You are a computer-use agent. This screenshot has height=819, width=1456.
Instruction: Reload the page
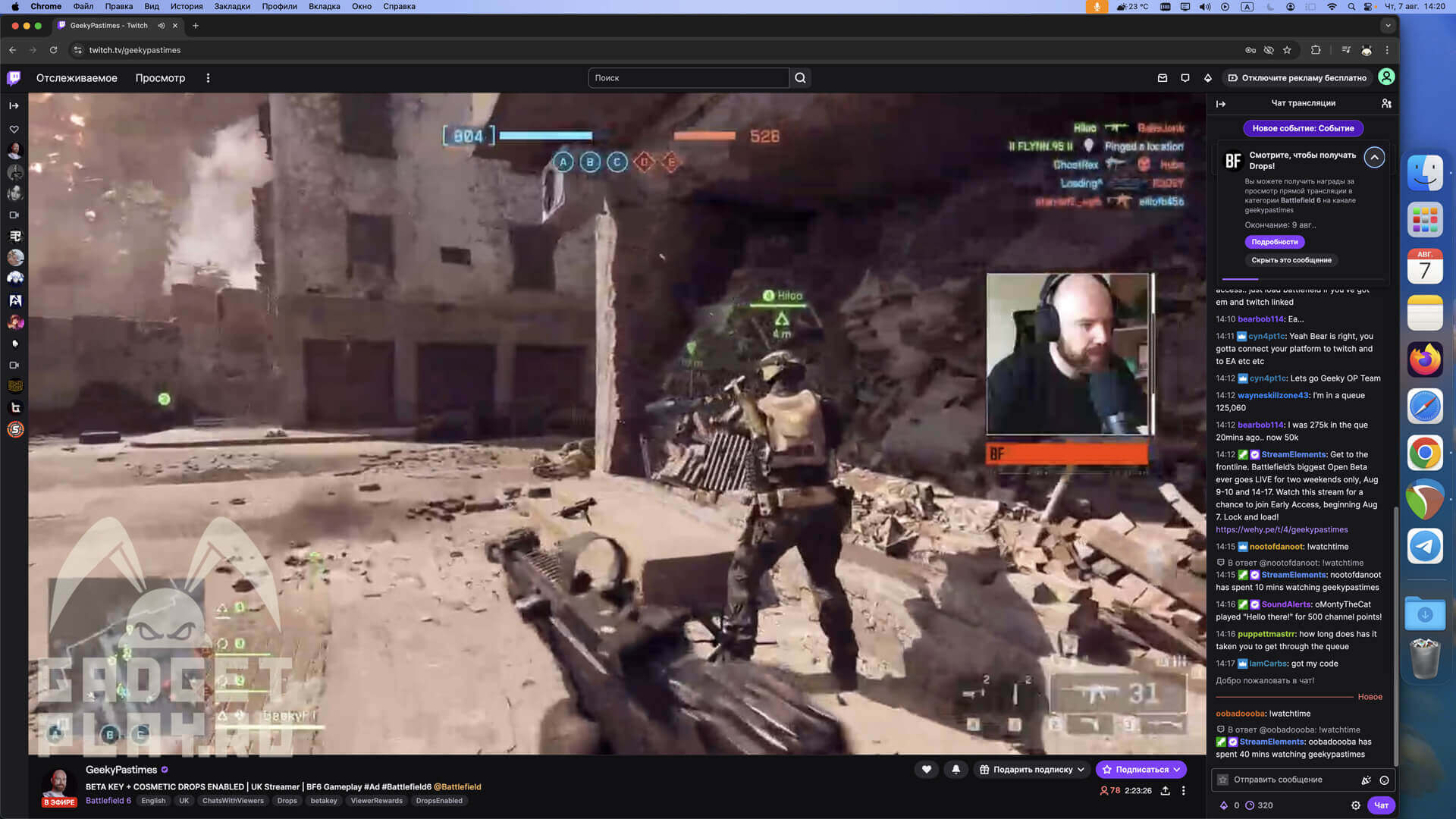53,50
